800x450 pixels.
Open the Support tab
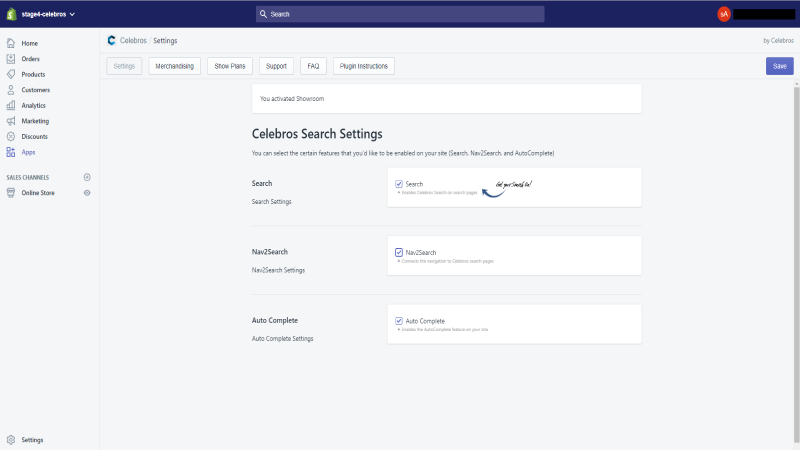click(x=276, y=66)
